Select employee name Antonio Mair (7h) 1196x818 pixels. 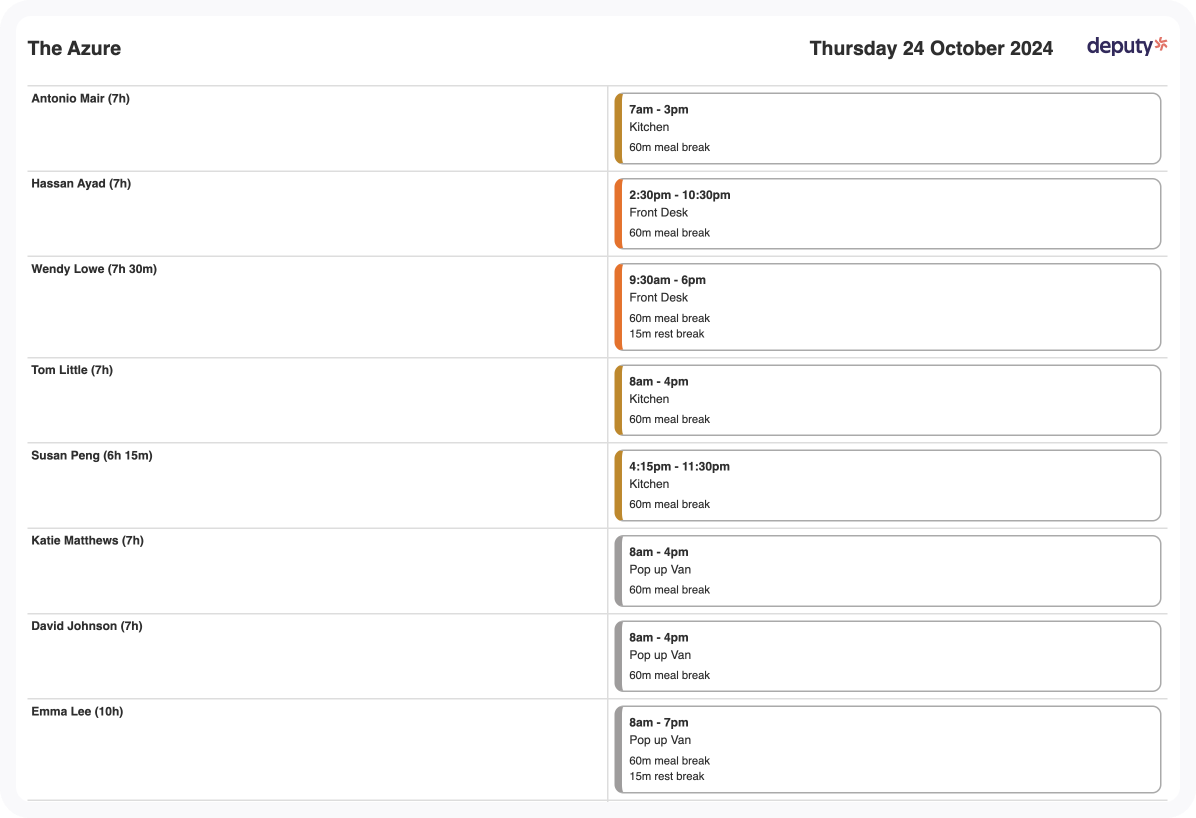[80, 99]
